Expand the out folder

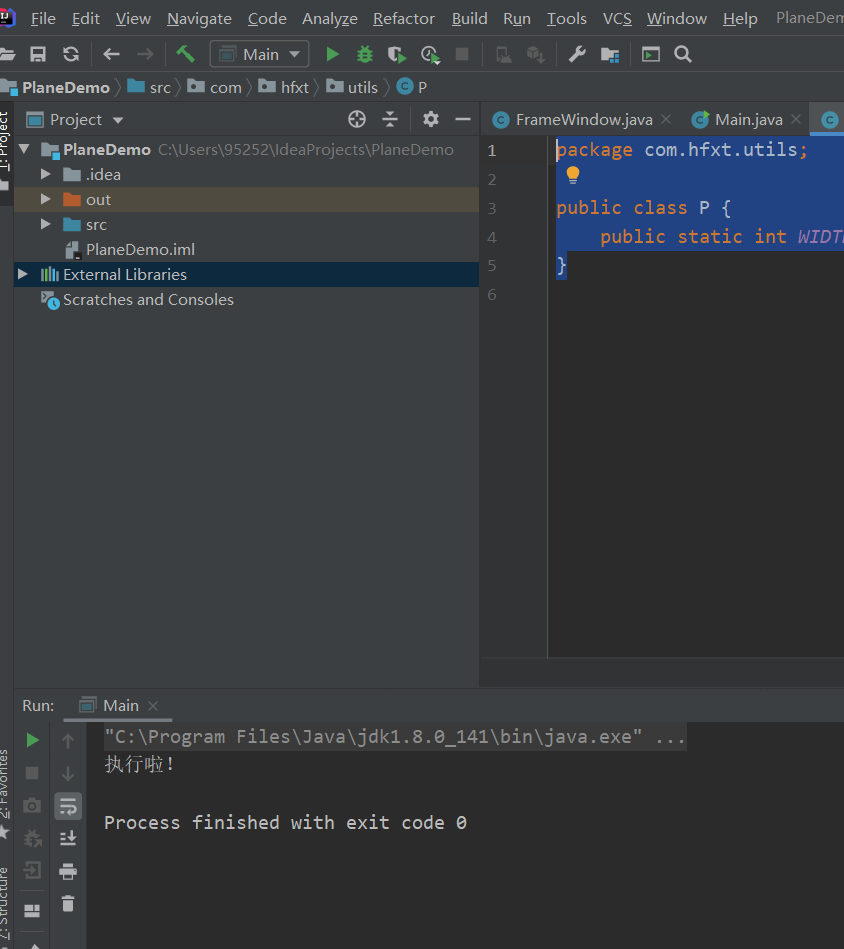(x=45, y=199)
